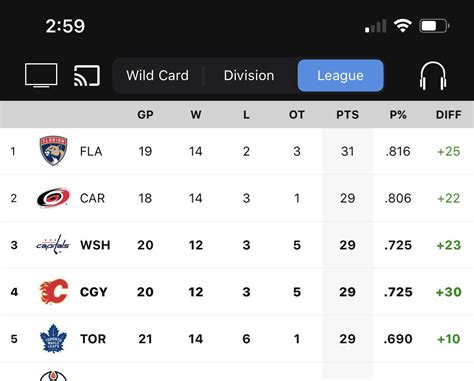
Task: Open the CGY team row
Action: click(237, 292)
